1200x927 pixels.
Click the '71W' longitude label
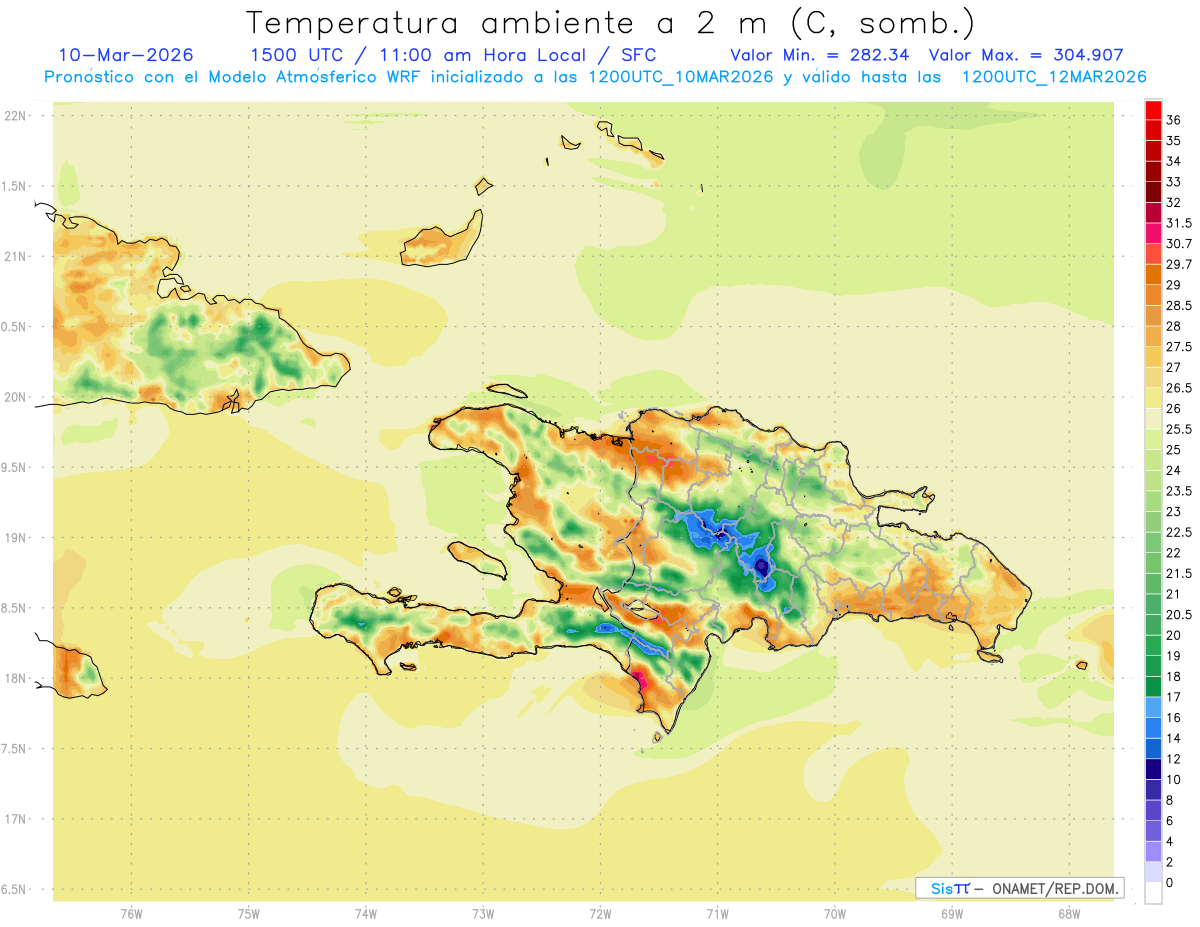click(x=717, y=913)
